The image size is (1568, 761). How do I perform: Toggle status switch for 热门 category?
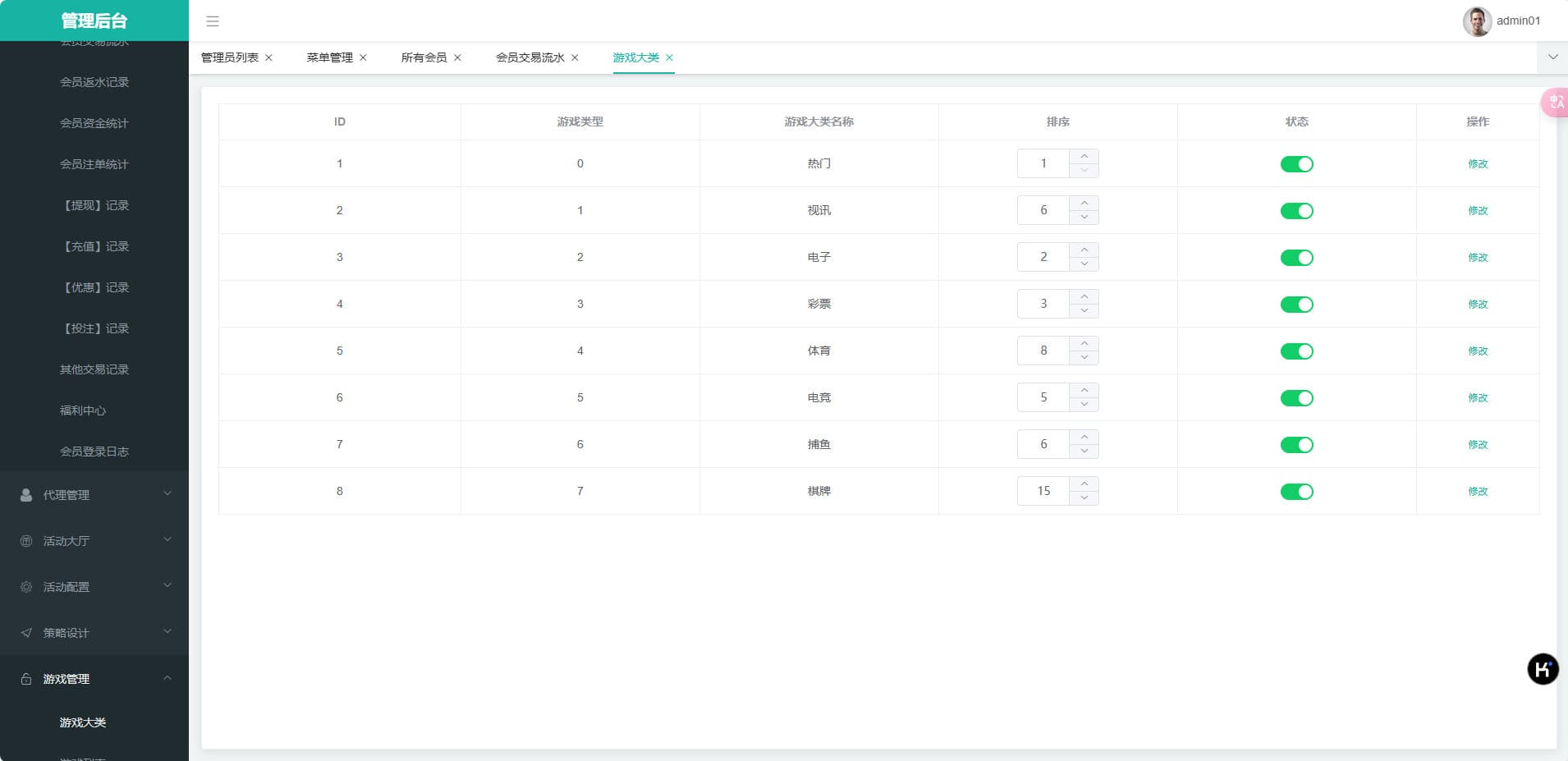pyautogui.click(x=1296, y=164)
